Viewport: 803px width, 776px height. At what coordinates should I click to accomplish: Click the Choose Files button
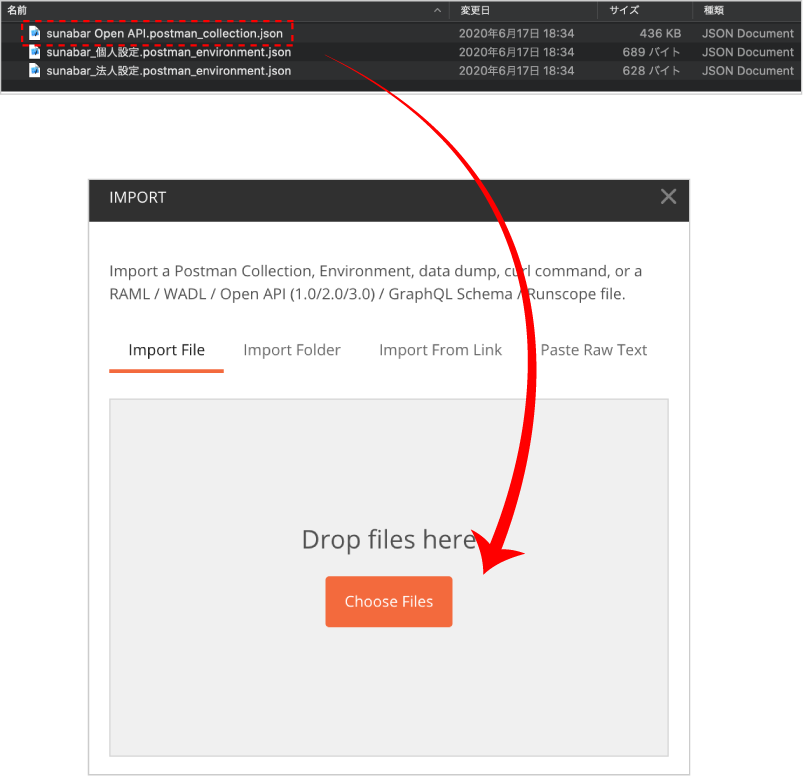(389, 601)
